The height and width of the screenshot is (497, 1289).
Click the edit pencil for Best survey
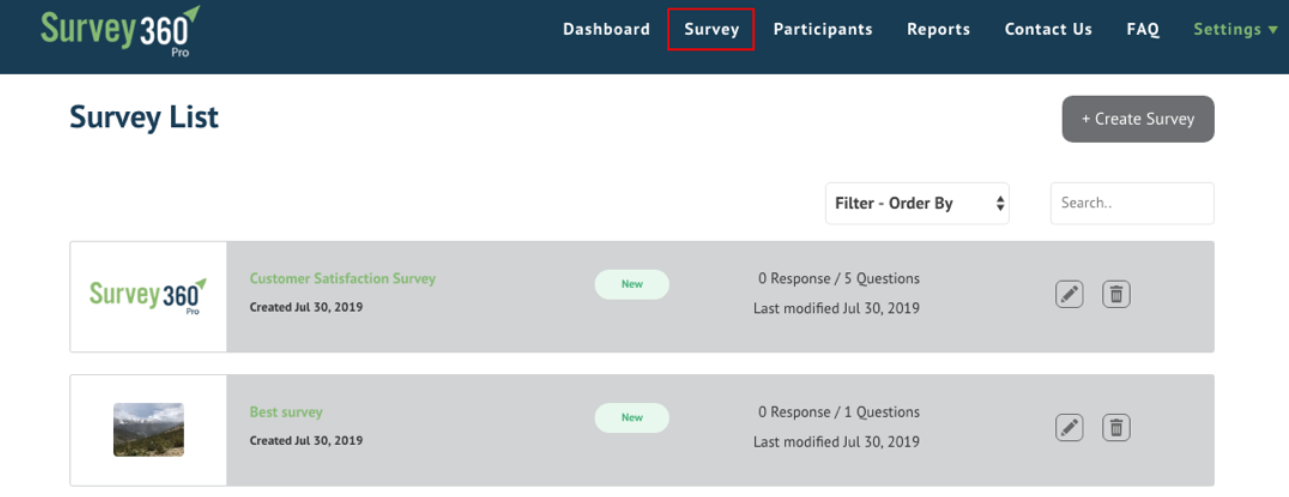point(1069,428)
